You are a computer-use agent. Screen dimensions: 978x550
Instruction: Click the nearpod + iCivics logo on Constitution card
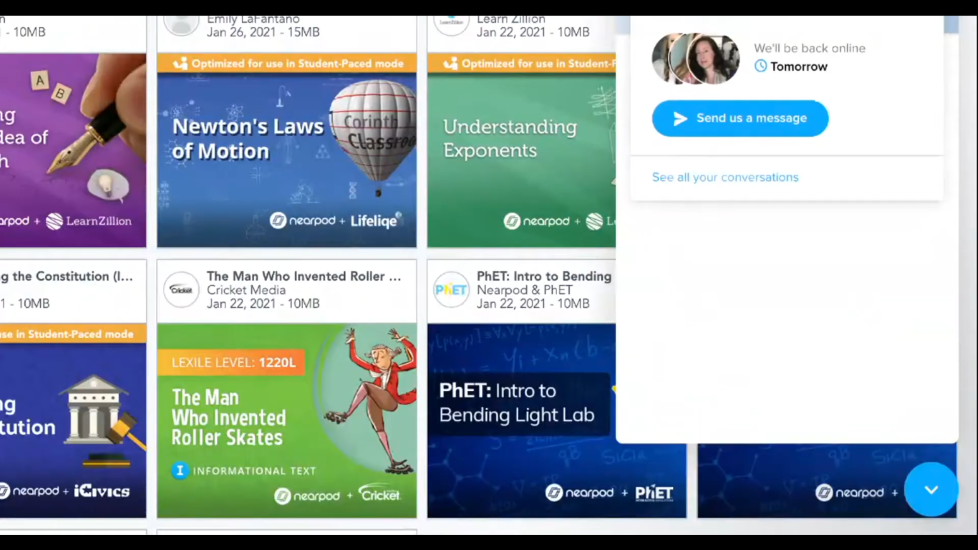[65, 491]
